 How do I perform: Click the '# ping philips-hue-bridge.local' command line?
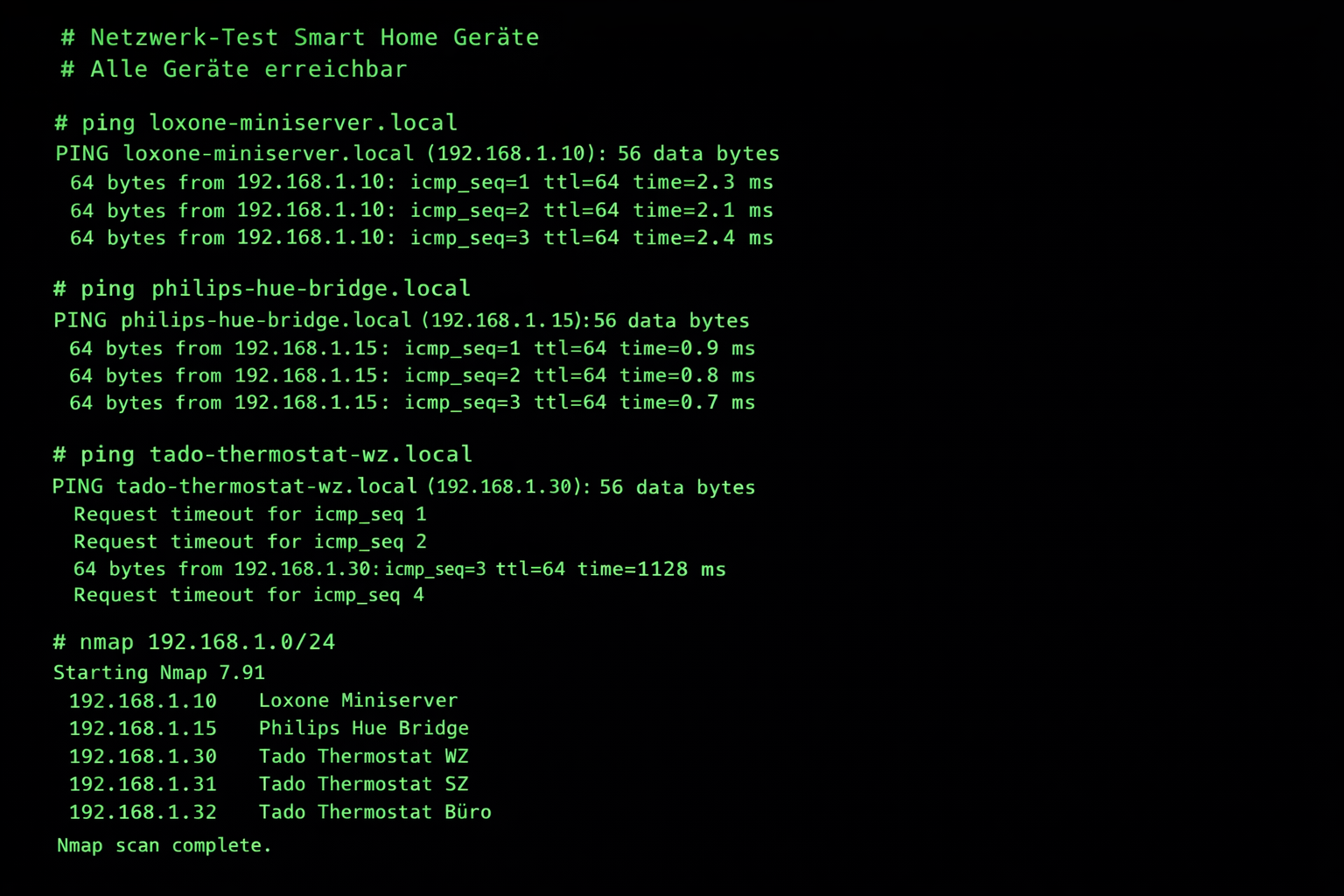coord(262,289)
